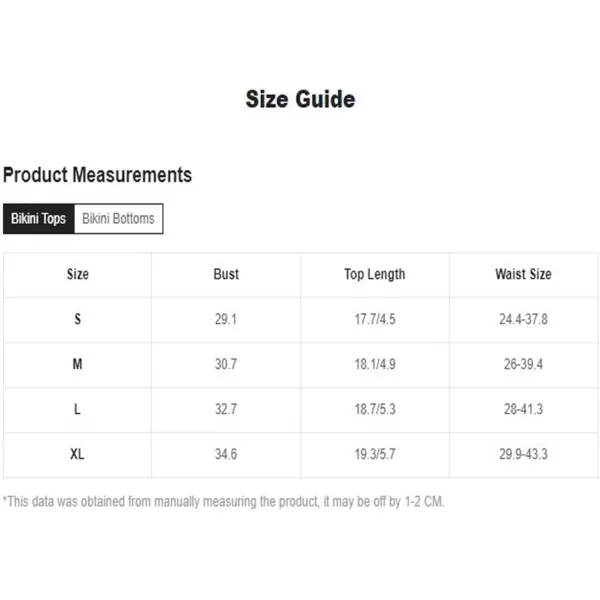Click the 29.9-43.3 waist size cell
Image resolution: width=600 pixels, height=600 pixels.
(523, 455)
